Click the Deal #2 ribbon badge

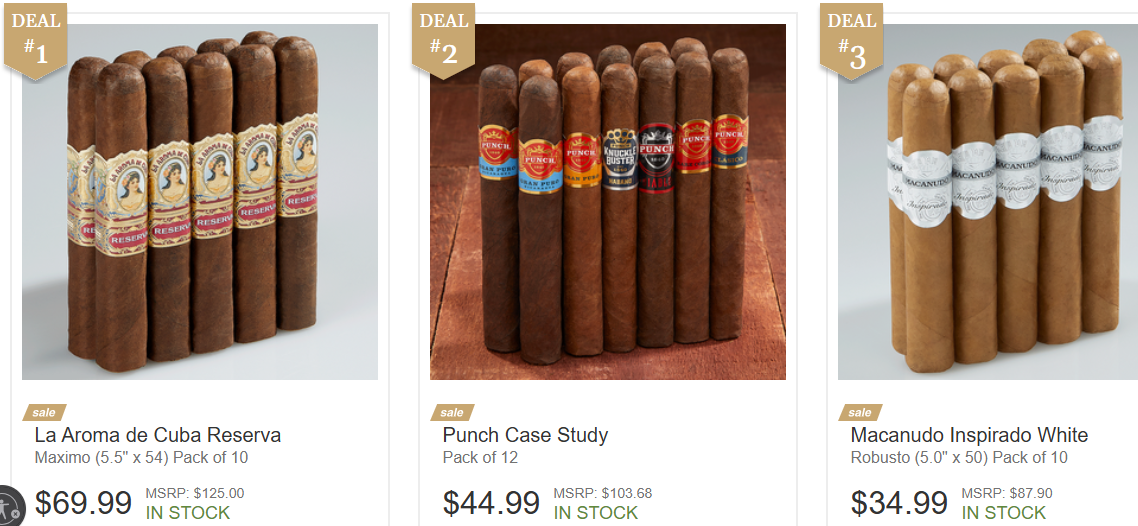443,41
